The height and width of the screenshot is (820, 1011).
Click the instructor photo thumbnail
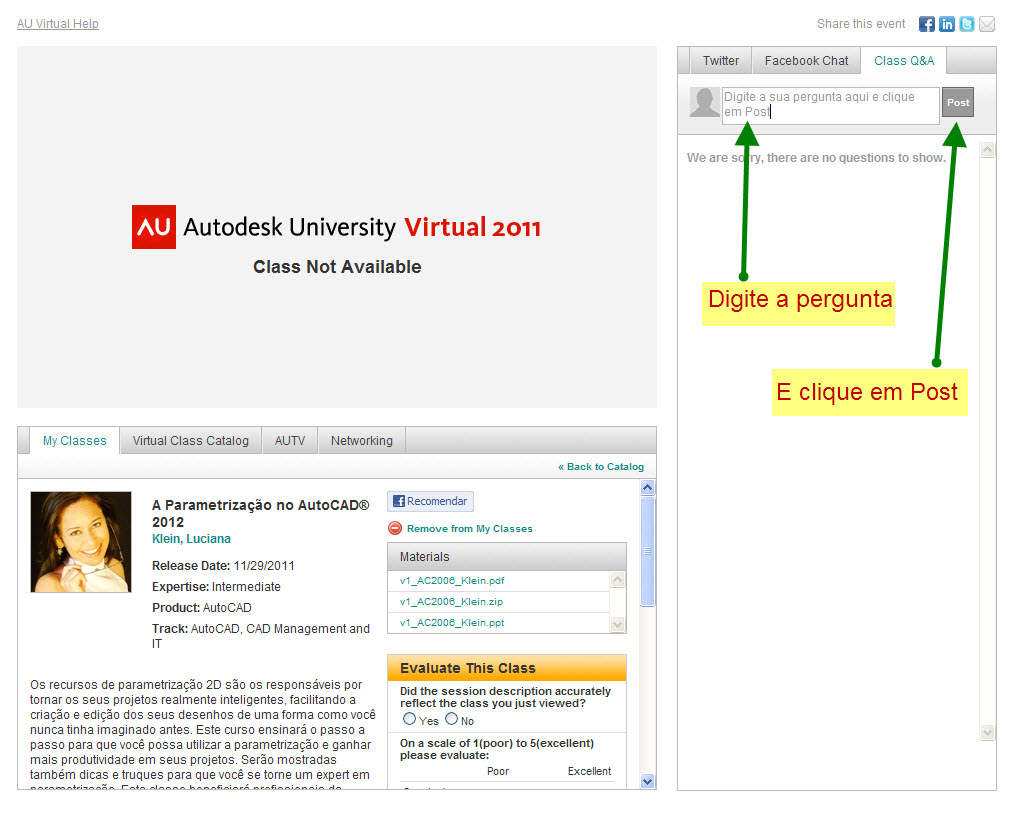point(81,542)
